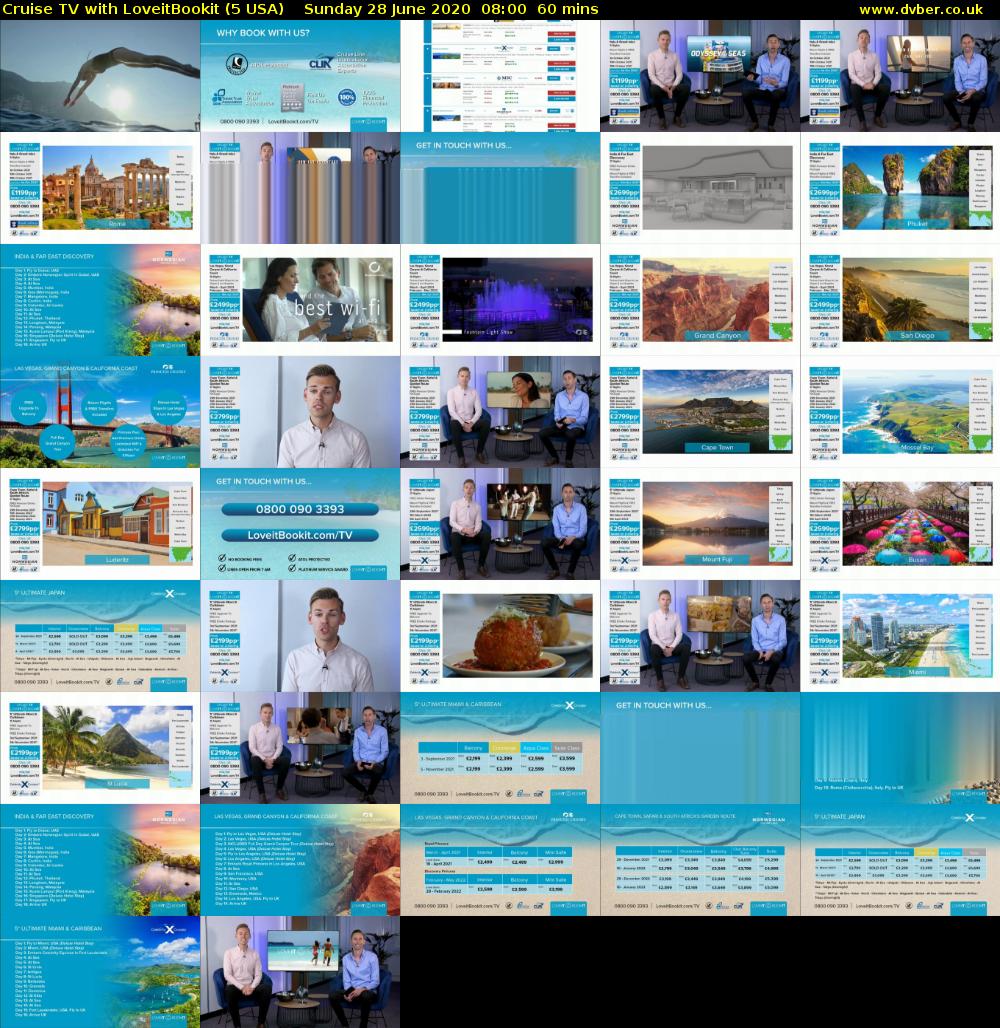
Task: Open the Miami beach skyline thumbnail
Action: (x=900, y=636)
